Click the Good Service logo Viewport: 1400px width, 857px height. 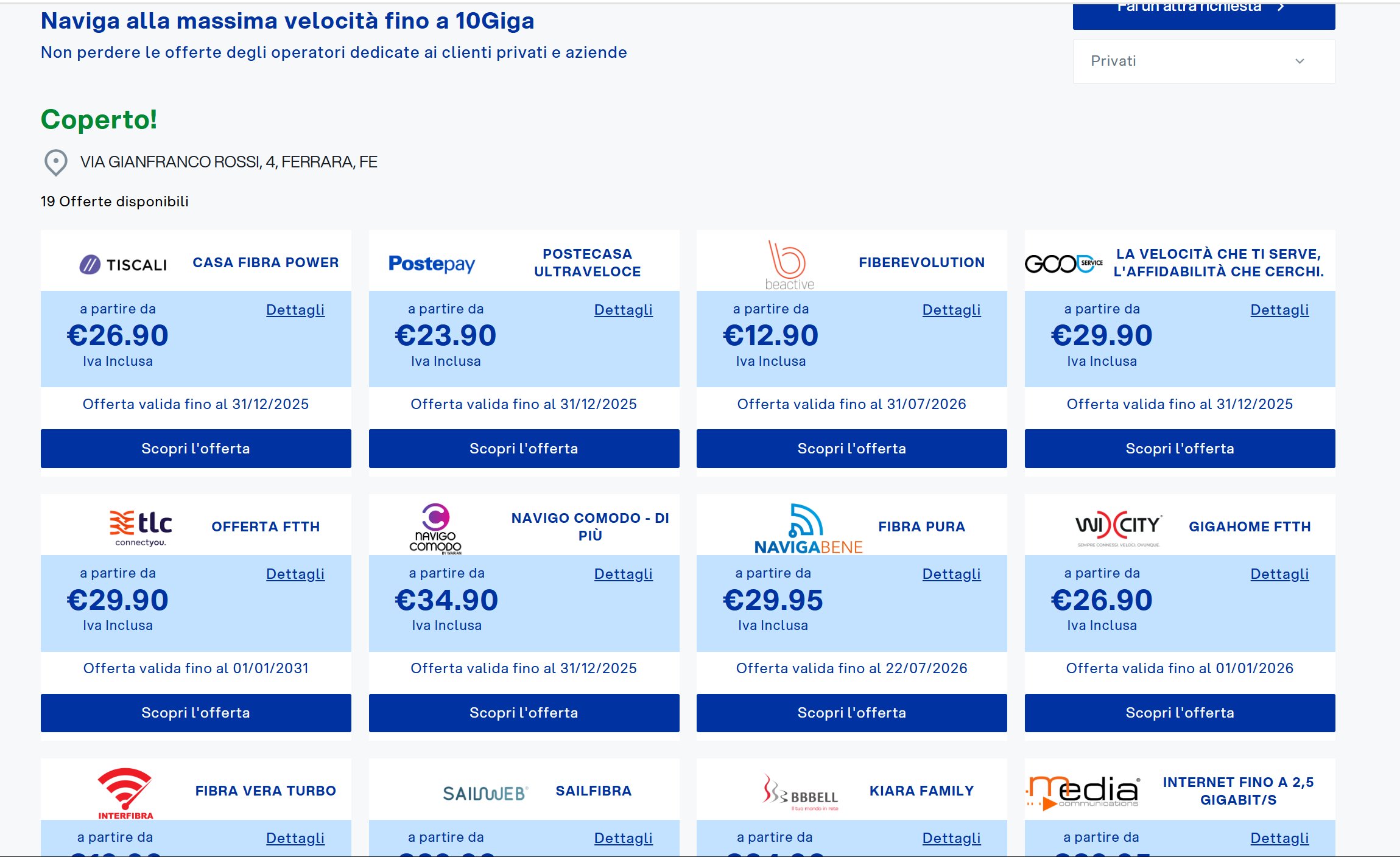[x=1063, y=264]
